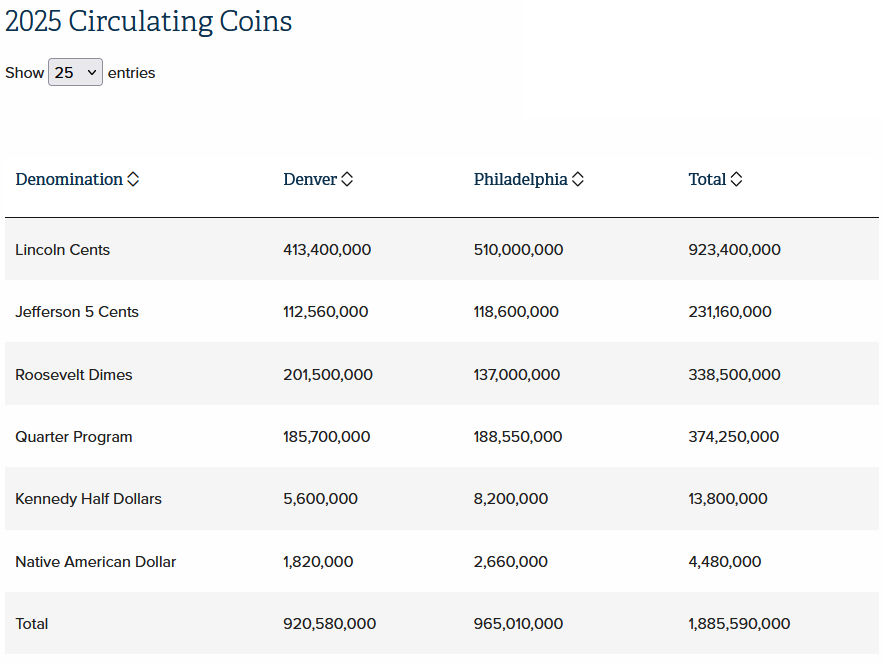
Task: Click the Native American Dollar row
Action: [442, 561]
